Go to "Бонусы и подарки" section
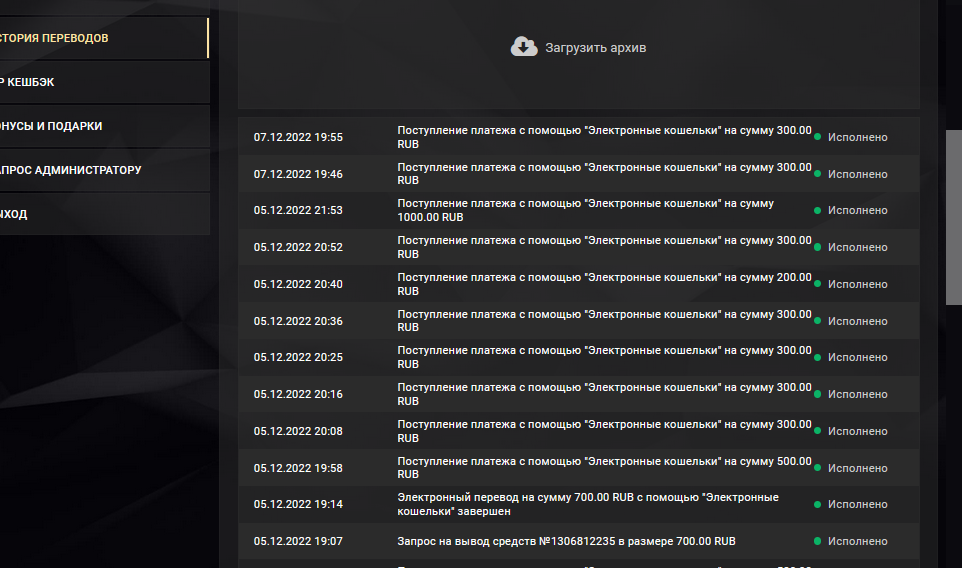This screenshot has height=568, width=962. pyautogui.click(x=104, y=126)
